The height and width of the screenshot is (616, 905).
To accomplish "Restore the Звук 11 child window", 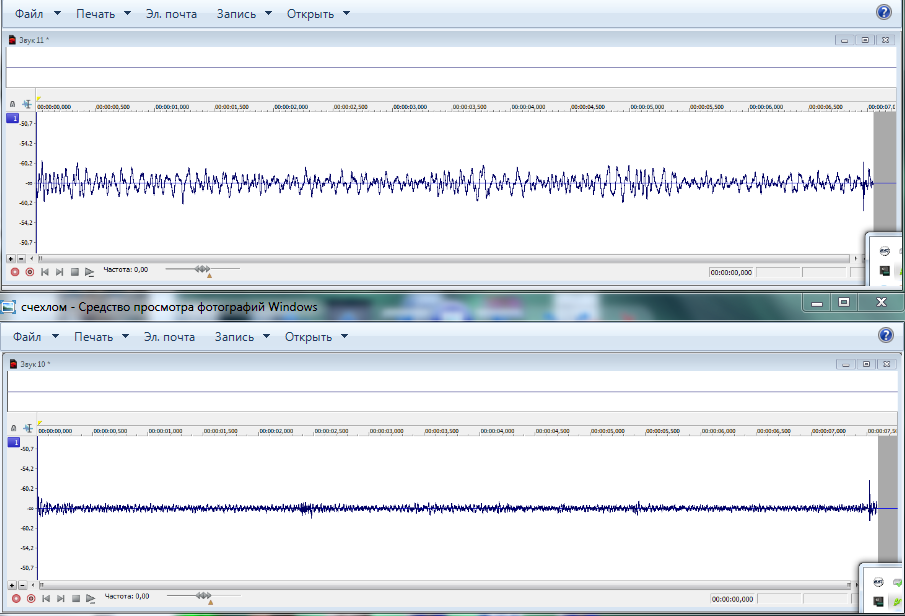I will point(865,40).
